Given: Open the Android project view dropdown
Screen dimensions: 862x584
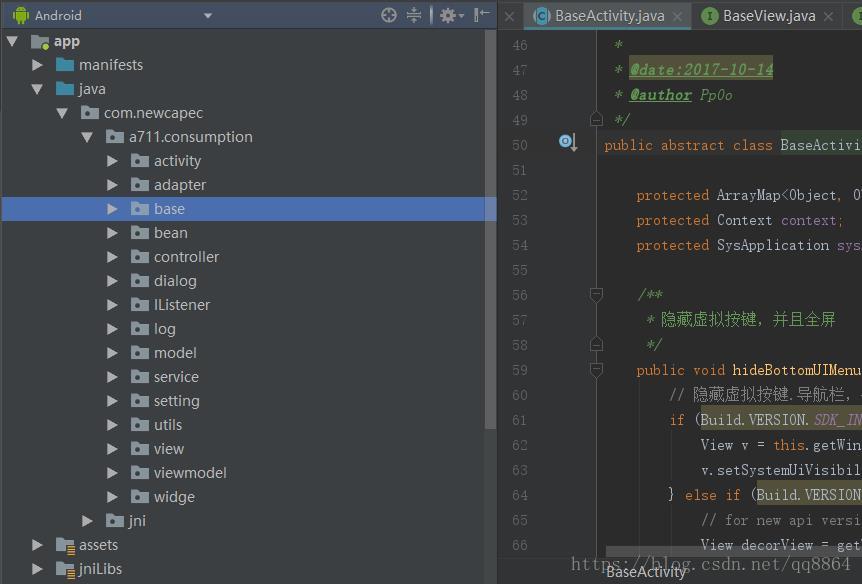Looking at the screenshot, I should [208, 16].
